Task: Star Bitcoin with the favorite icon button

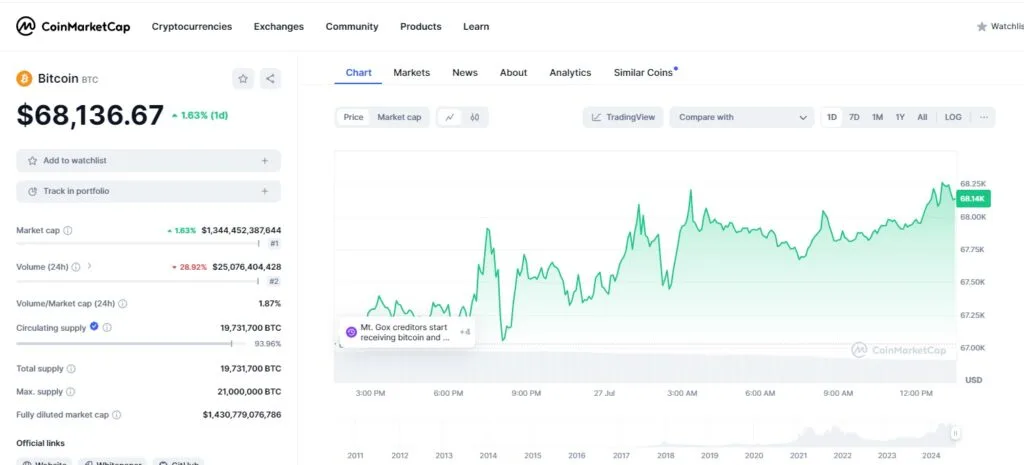Action: coord(243,79)
